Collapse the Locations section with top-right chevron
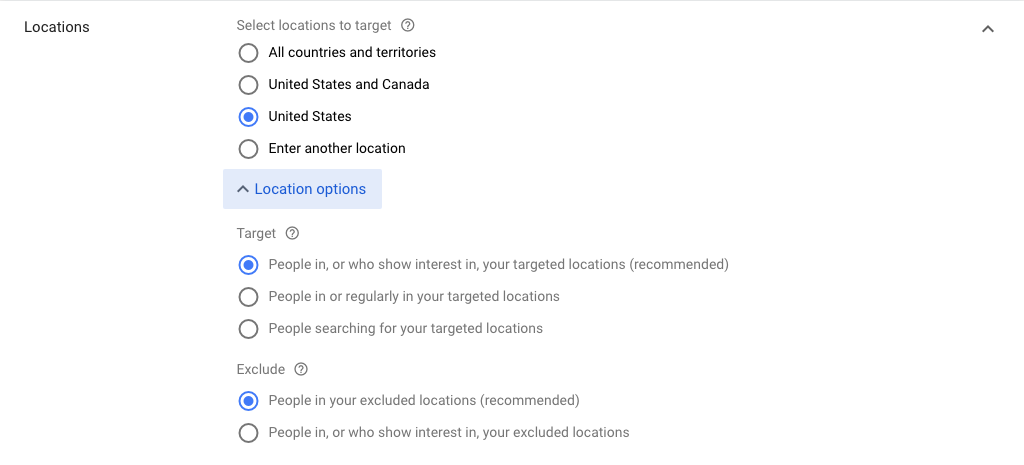The height and width of the screenshot is (465, 1024). coord(988,29)
